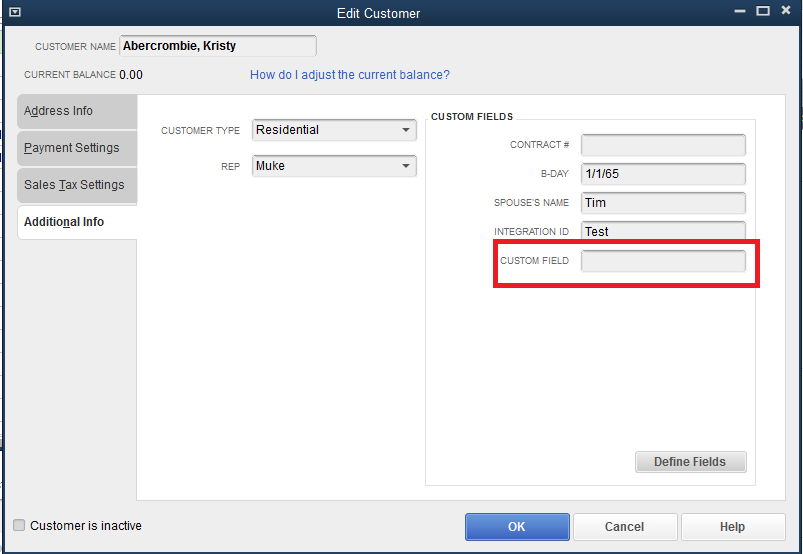Screen dimensions: 803x554
Task: Open the window system menu icon
Action: click(15, 12)
